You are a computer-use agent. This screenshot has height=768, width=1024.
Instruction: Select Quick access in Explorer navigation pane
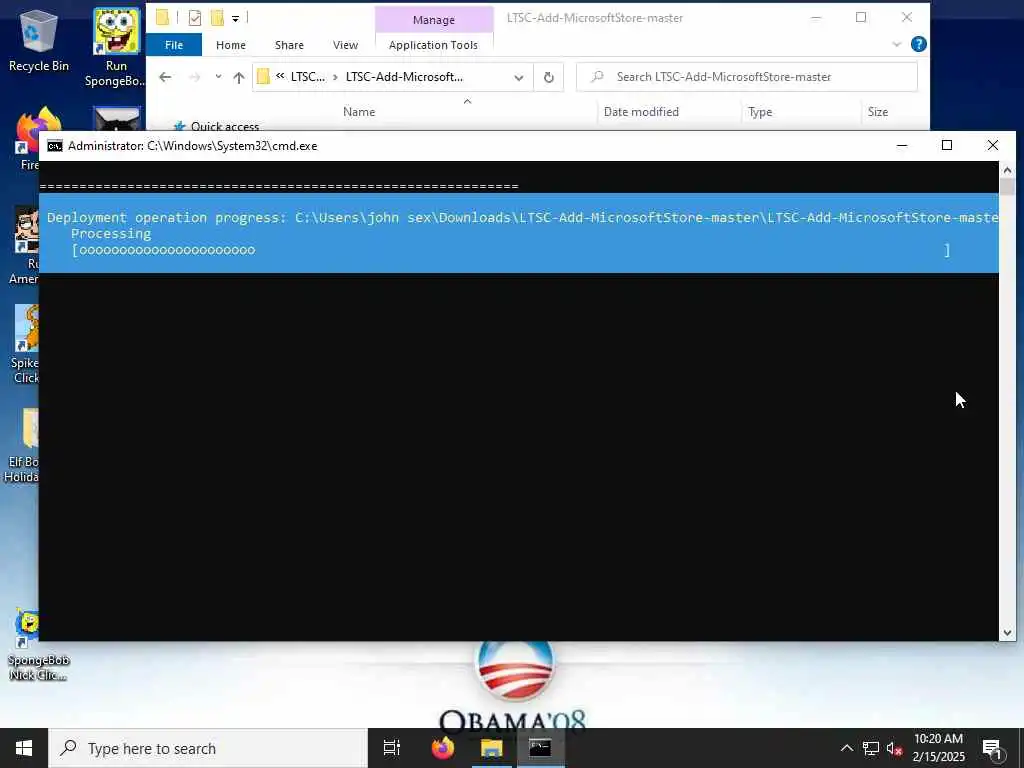(225, 126)
